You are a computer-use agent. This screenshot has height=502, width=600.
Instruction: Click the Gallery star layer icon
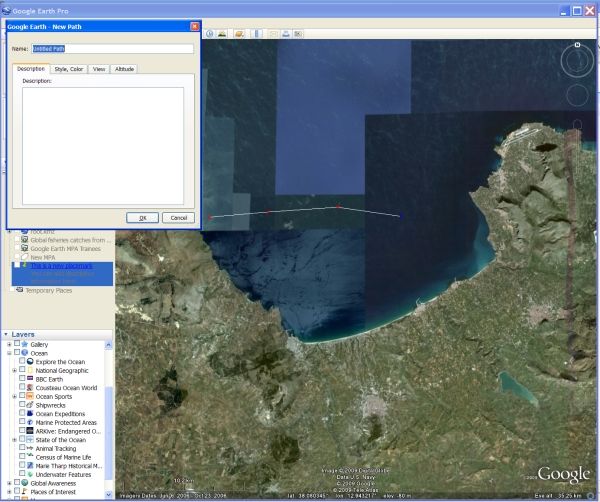(25, 344)
